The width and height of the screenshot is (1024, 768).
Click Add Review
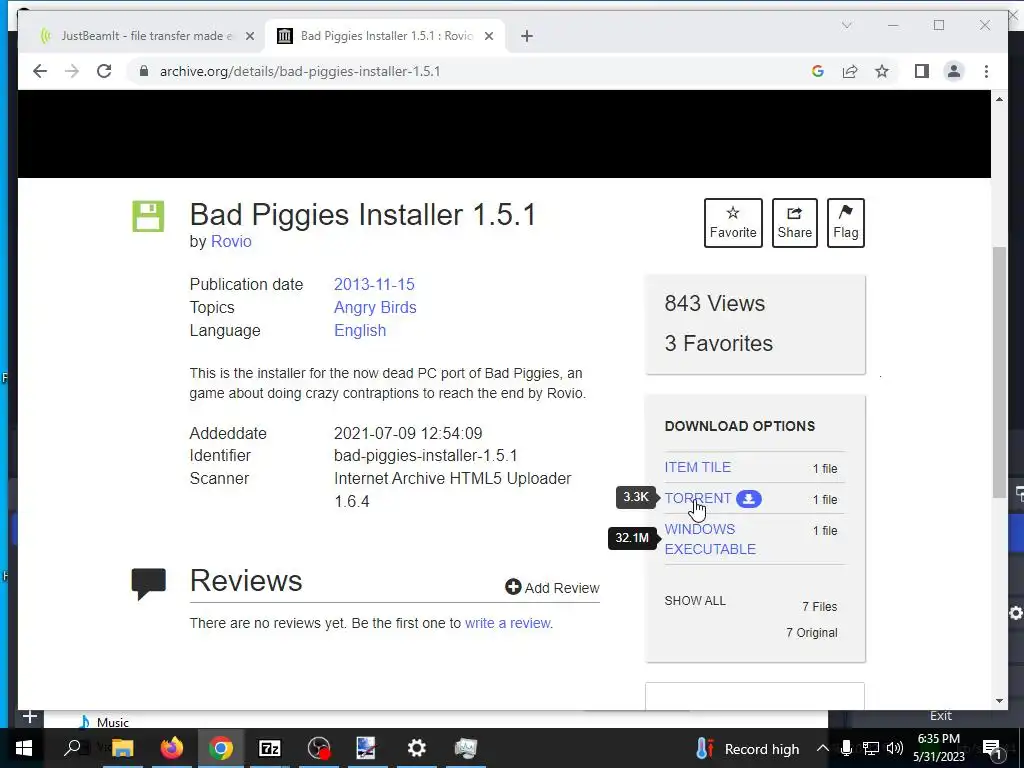[552, 588]
